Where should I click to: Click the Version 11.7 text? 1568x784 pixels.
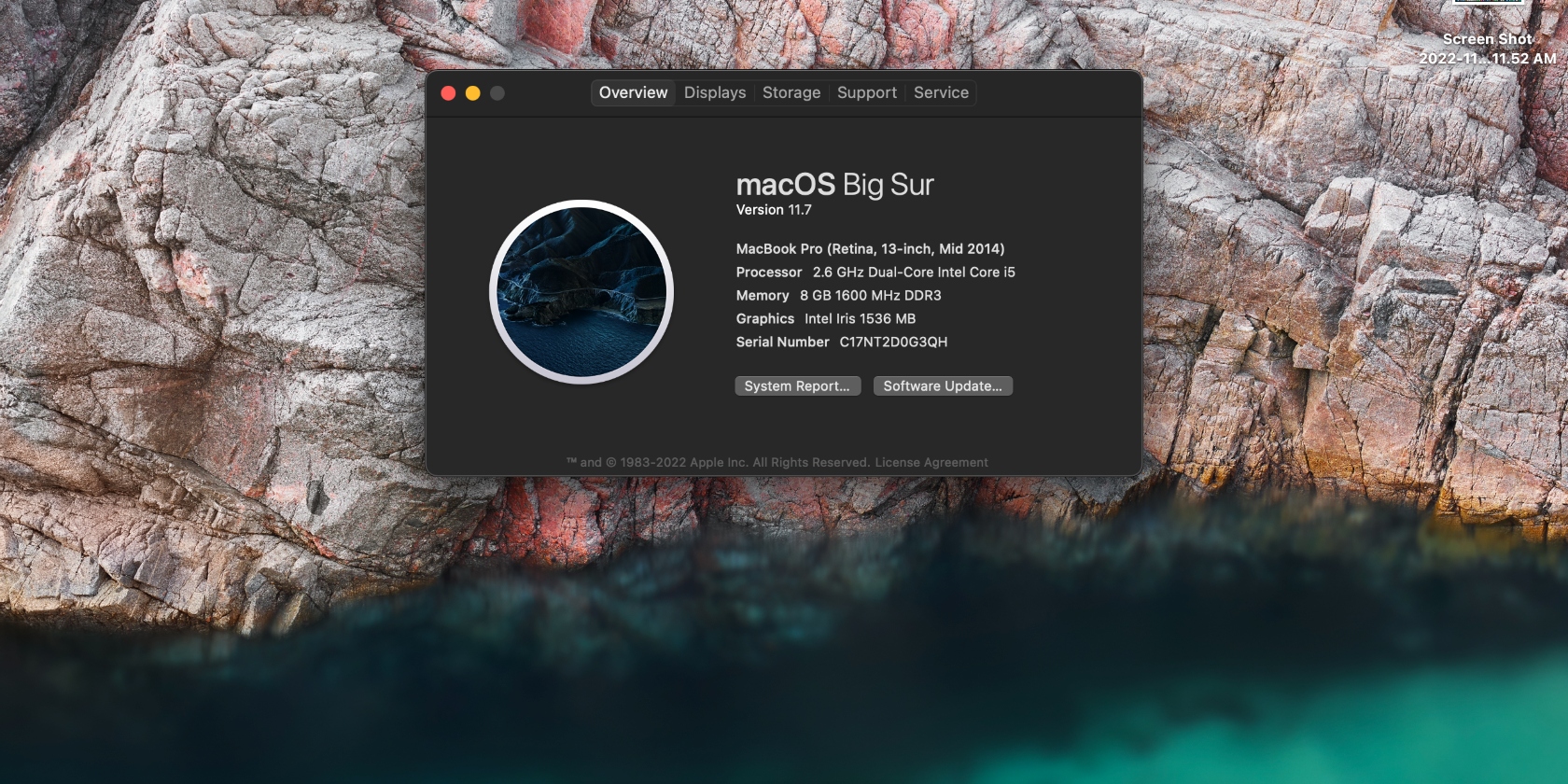[x=774, y=210]
